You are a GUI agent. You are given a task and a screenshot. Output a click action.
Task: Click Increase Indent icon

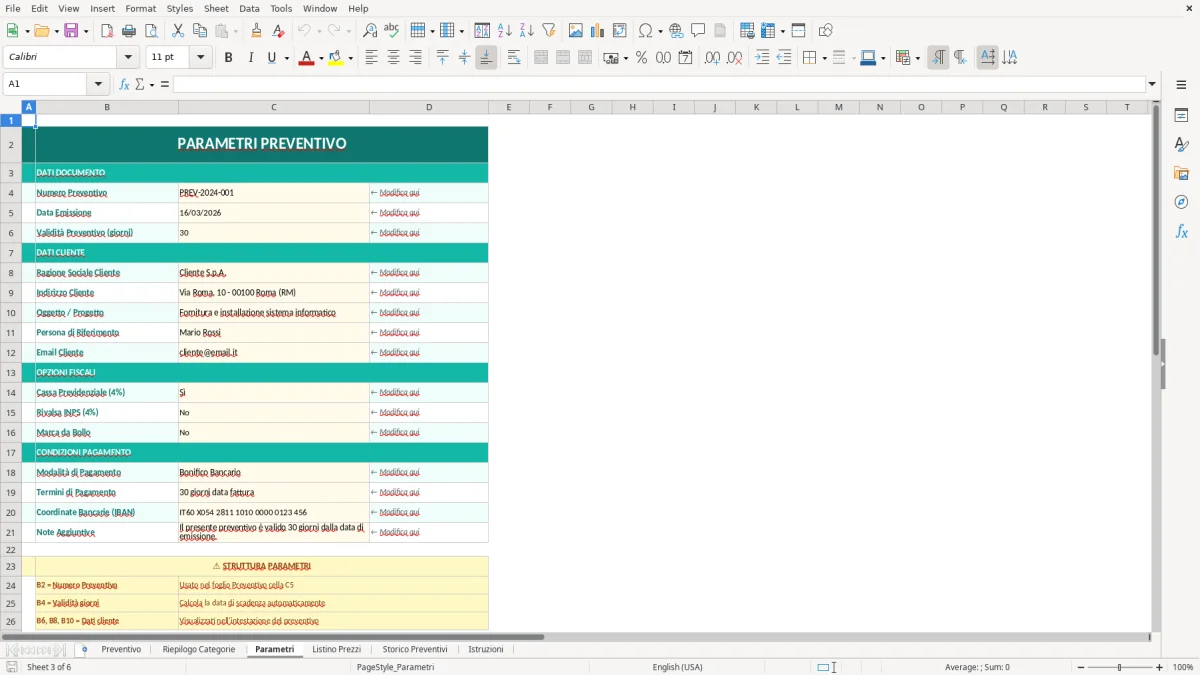(762, 58)
